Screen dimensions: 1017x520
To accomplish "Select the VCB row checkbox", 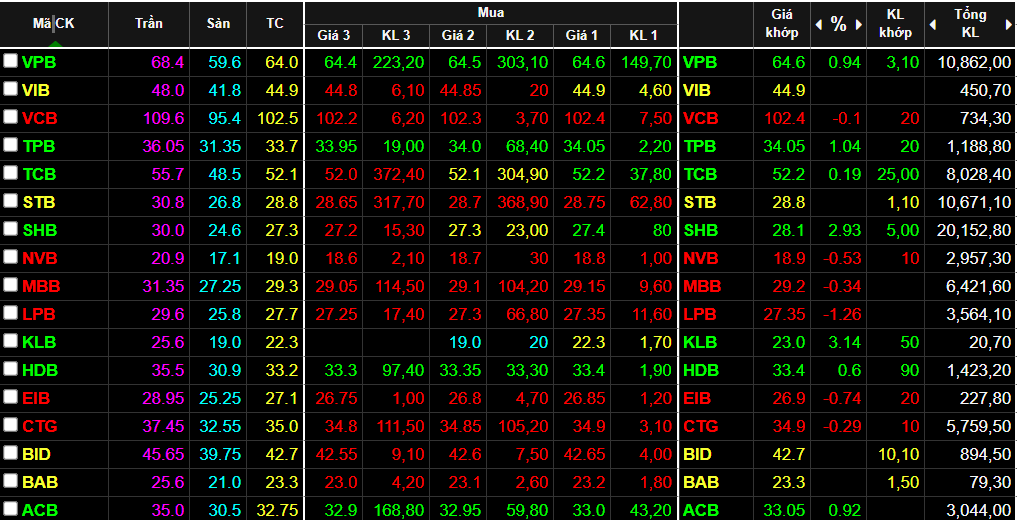I will click(10, 118).
